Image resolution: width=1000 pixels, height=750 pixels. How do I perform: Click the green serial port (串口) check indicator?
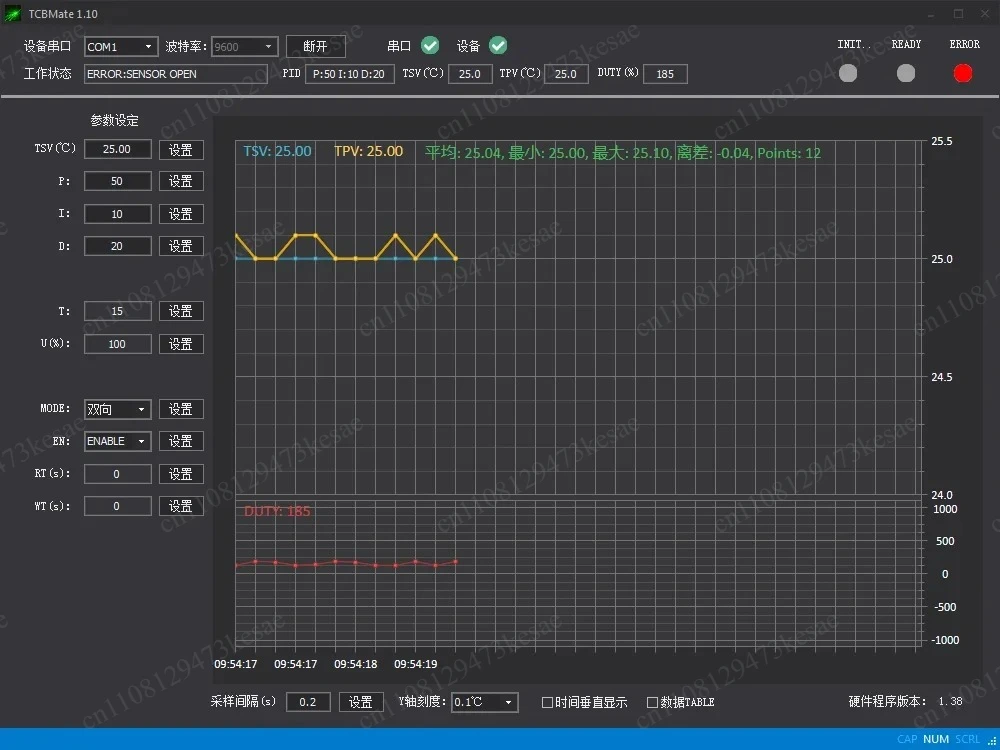tap(430, 45)
